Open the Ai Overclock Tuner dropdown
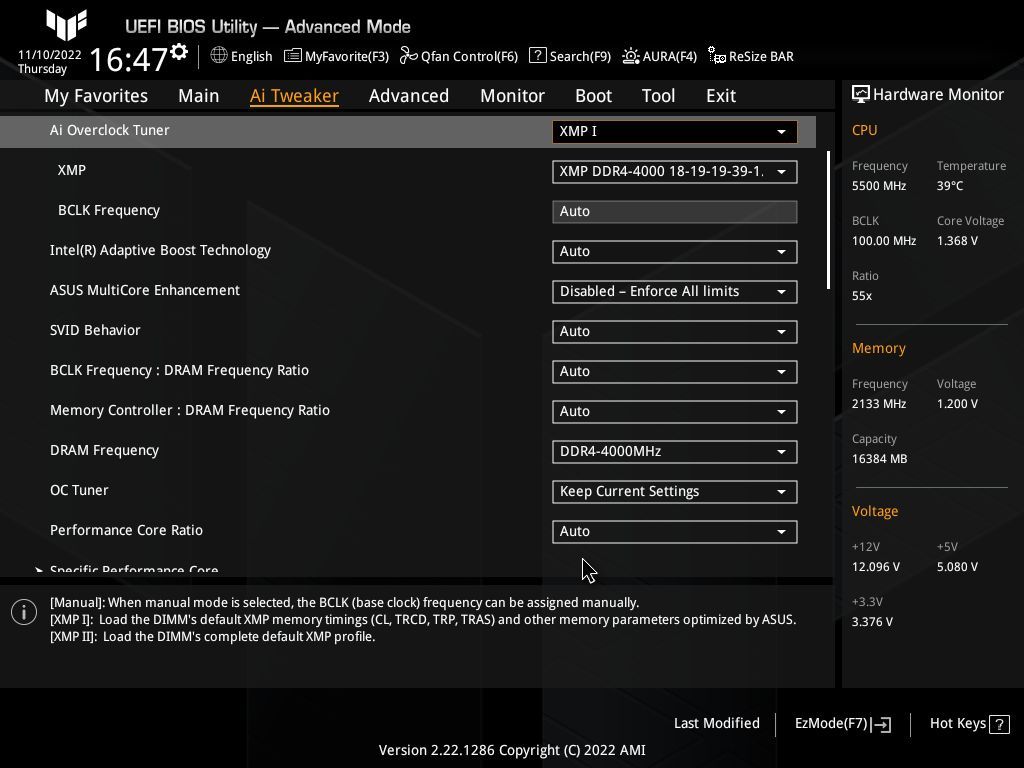This screenshot has width=1024, height=768. 675,131
